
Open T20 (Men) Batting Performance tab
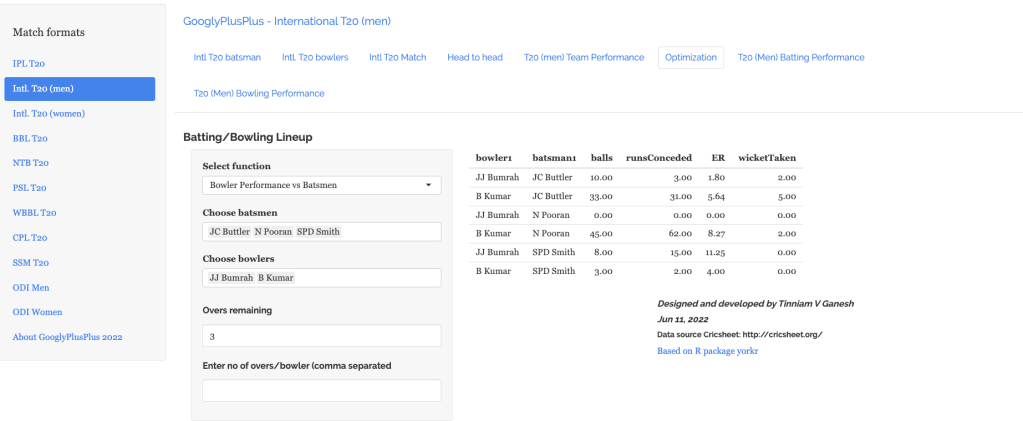click(801, 57)
